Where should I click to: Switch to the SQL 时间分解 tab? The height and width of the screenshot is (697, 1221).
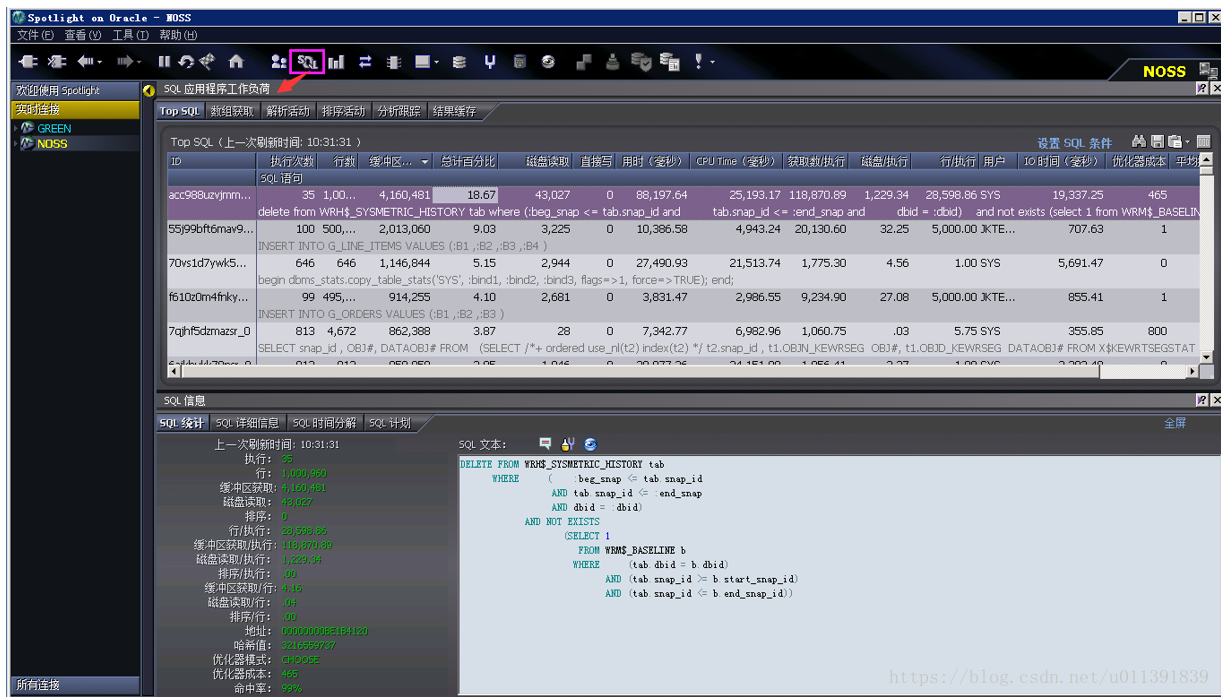pos(324,423)
